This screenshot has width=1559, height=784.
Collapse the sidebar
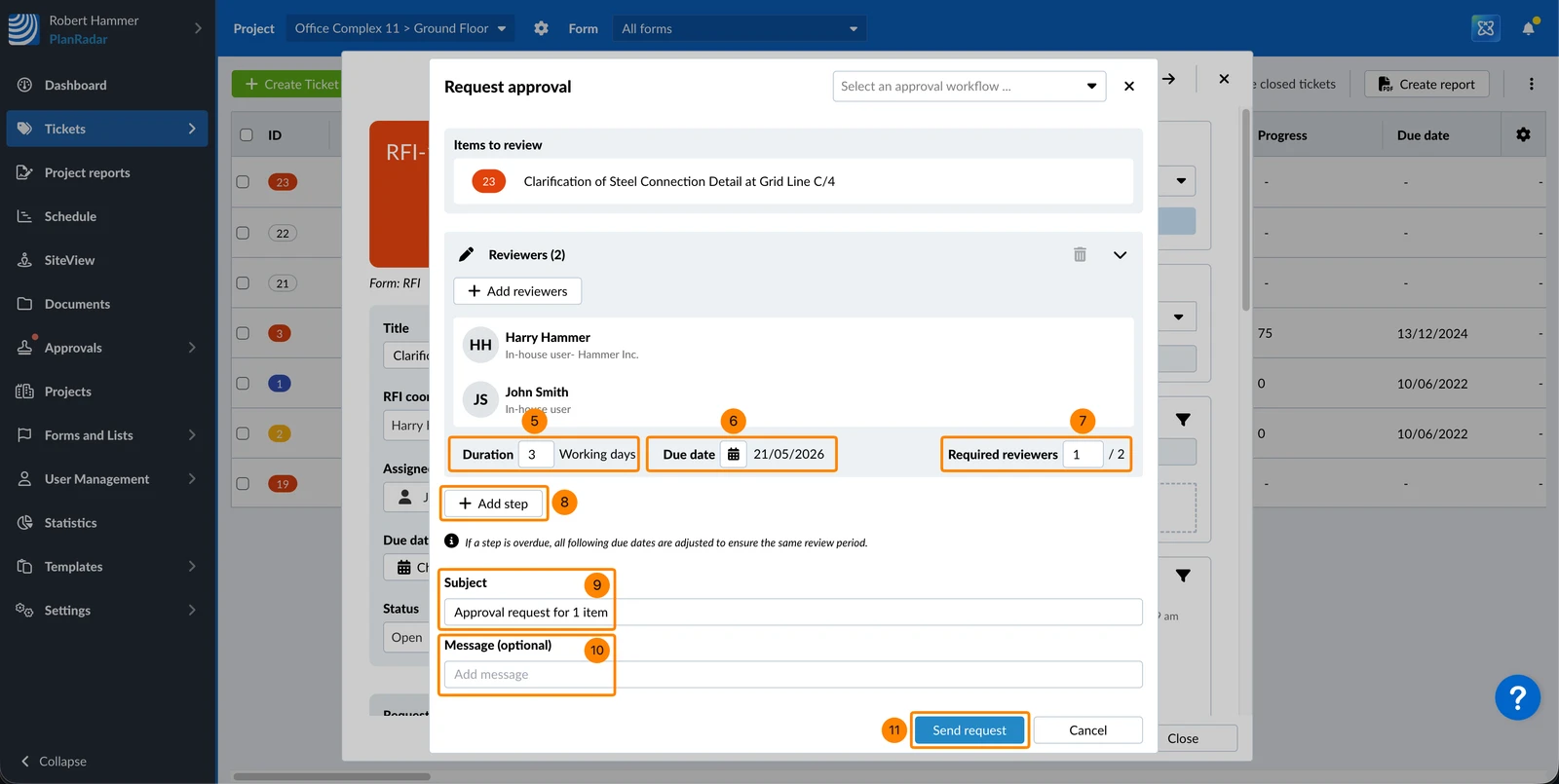[55, 762]
